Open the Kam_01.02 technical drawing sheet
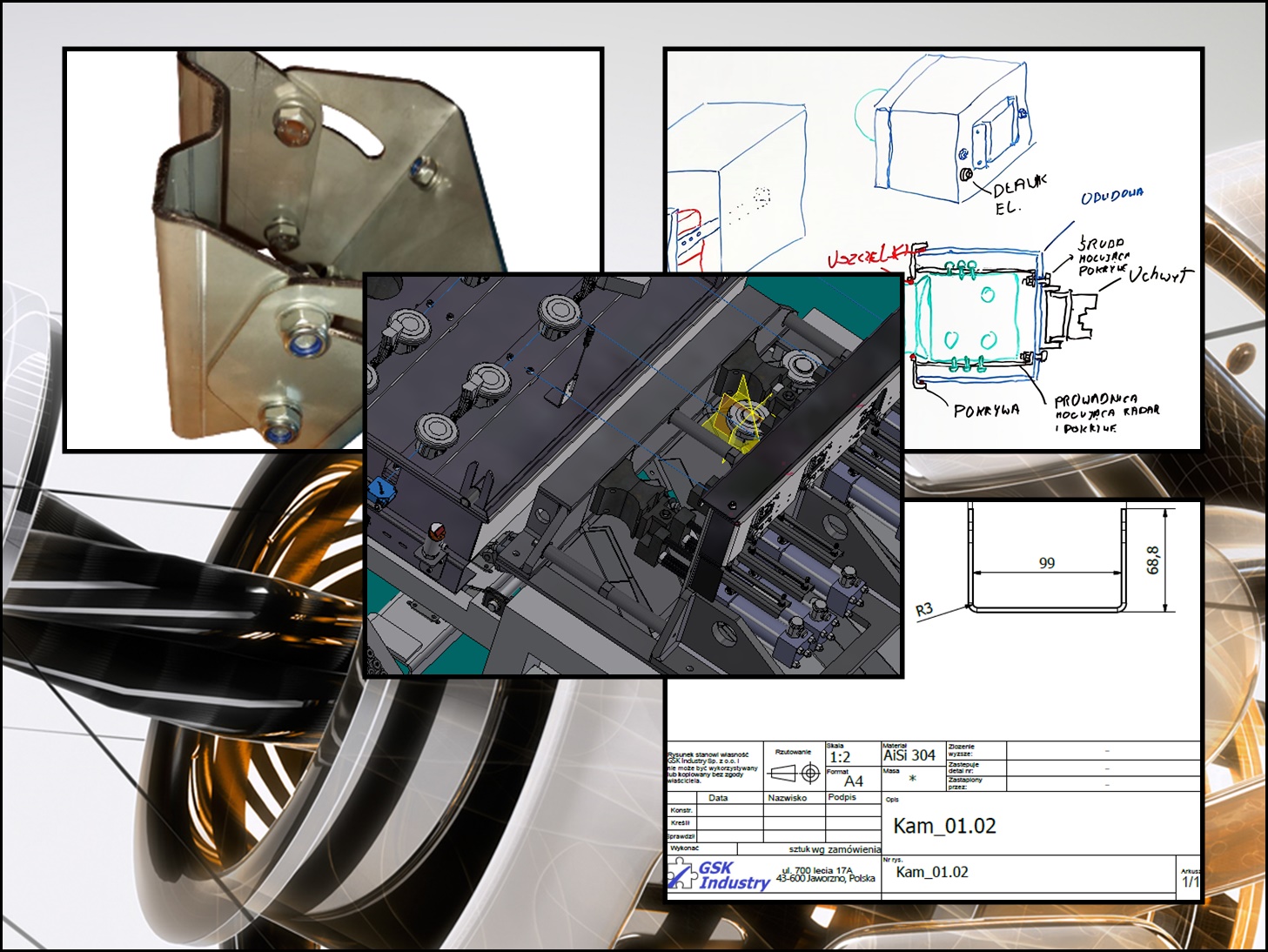1268x952 pixels. pos(934,703)
